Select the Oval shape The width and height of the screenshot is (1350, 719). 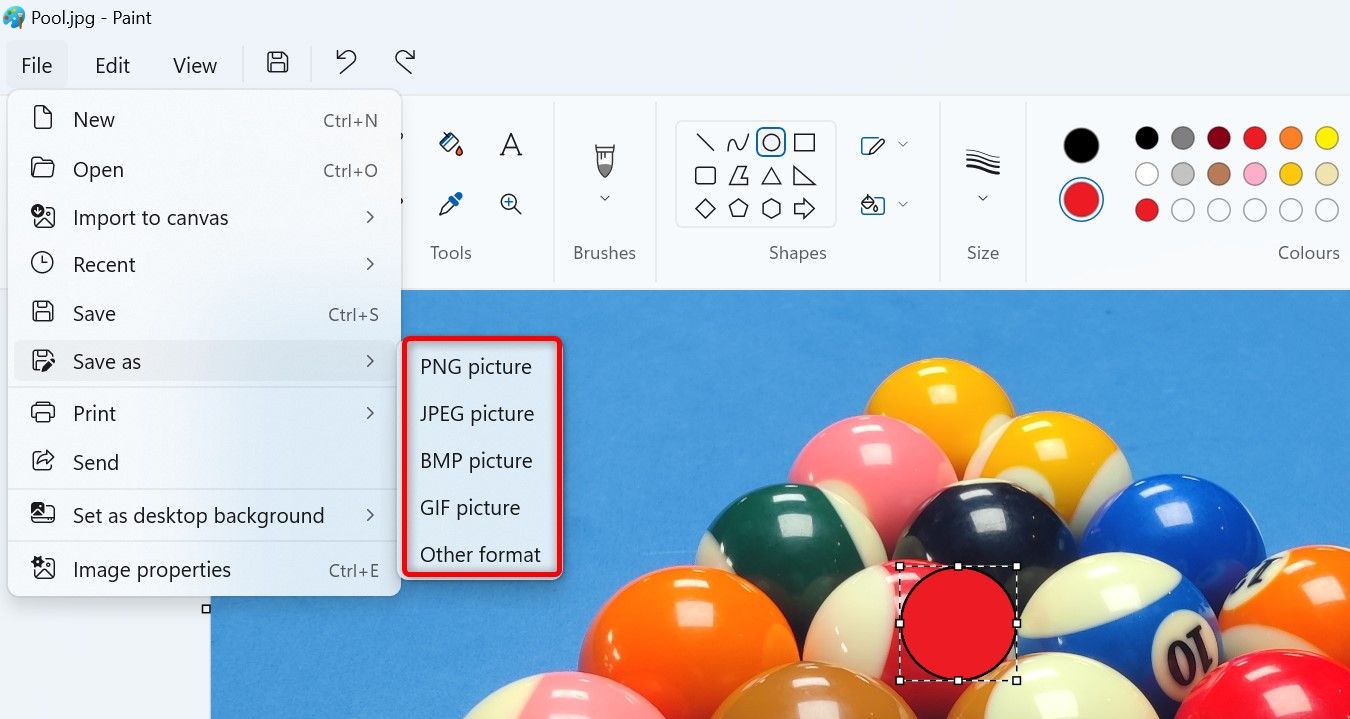(x=771, y=143)
